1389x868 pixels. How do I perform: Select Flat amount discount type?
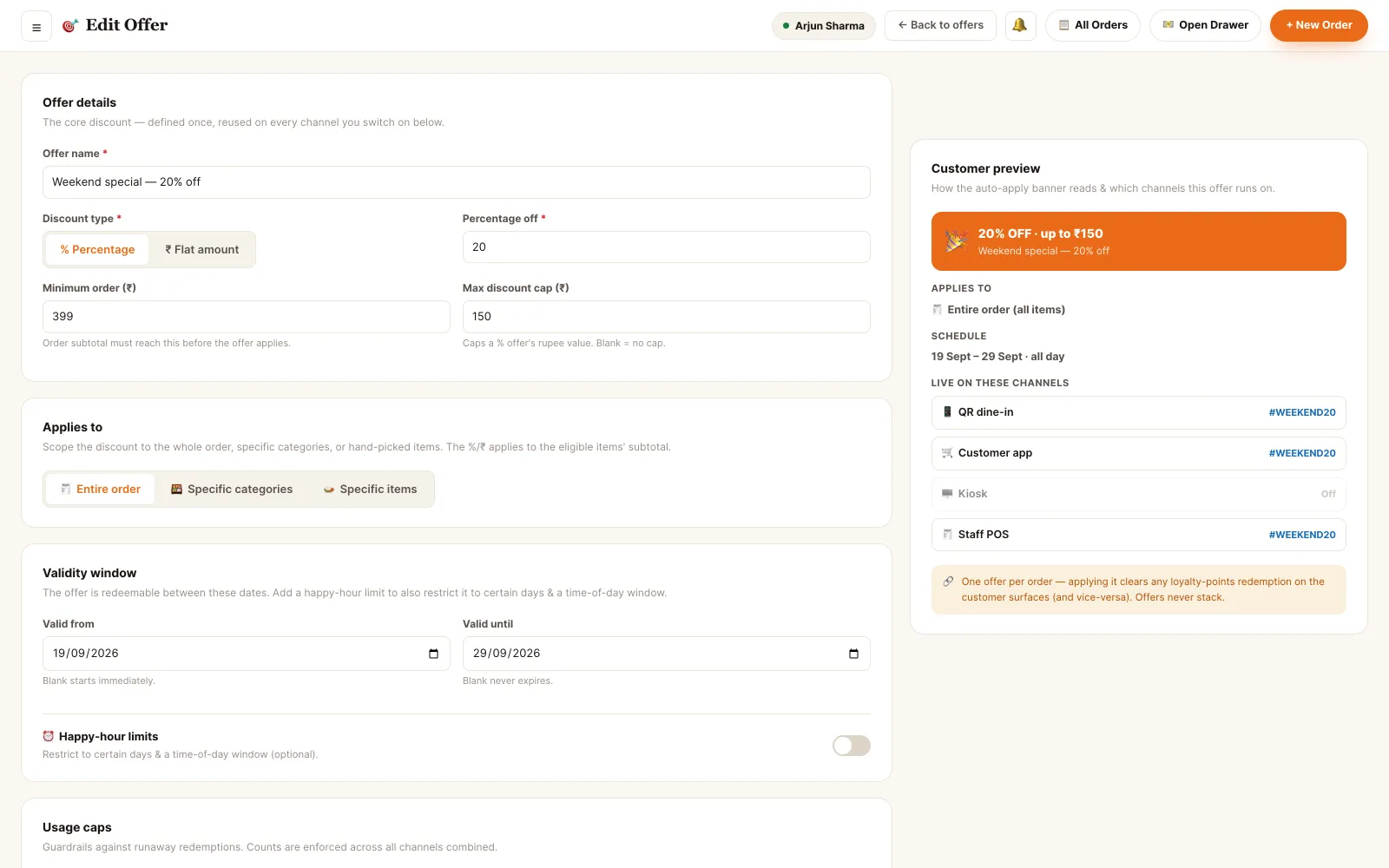point(202,250)
